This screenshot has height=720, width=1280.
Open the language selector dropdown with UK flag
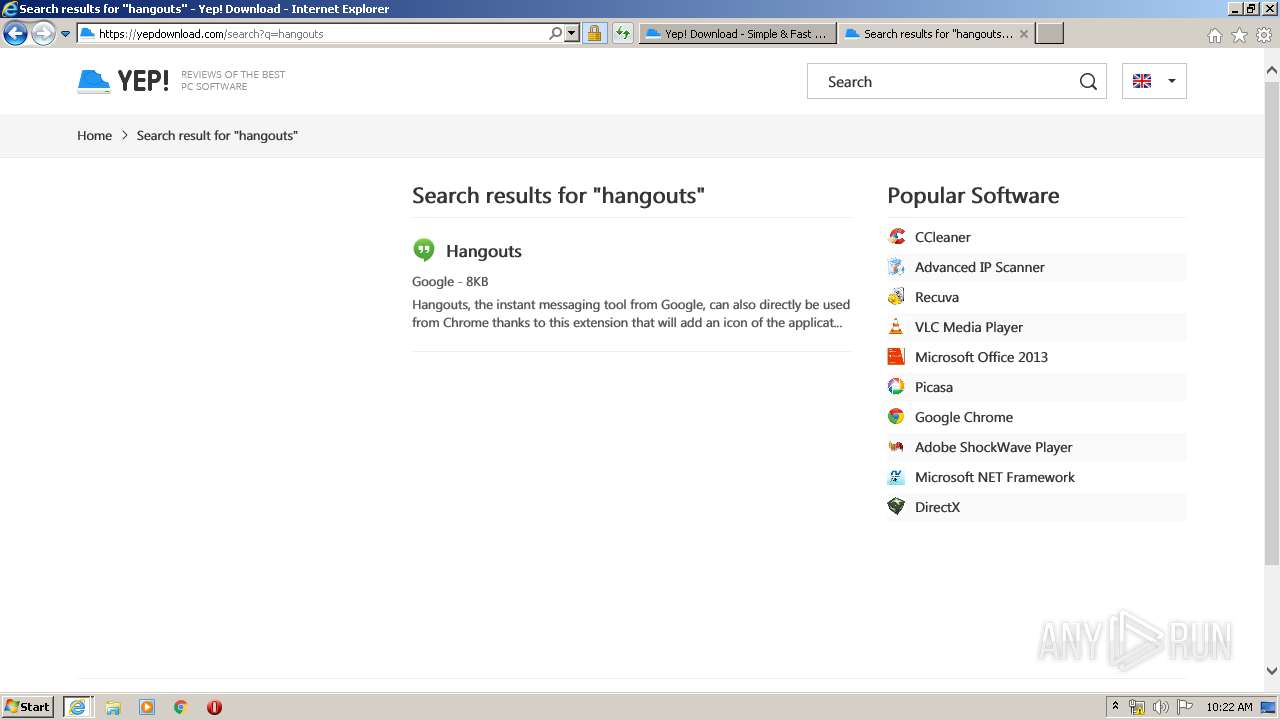(1154, 81)
